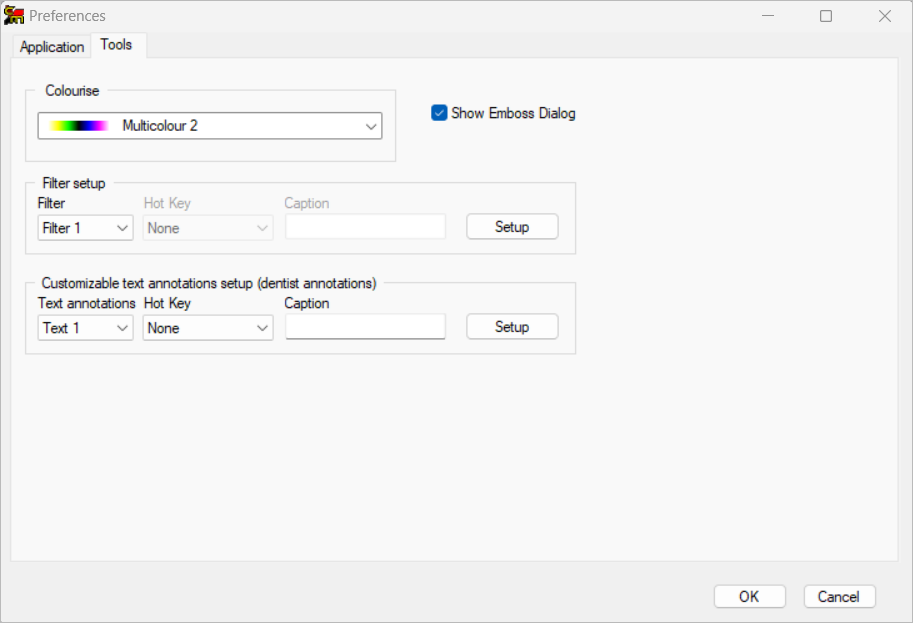
Task: Confirm preferences with the OK button
Action: (x=749, y=597)
